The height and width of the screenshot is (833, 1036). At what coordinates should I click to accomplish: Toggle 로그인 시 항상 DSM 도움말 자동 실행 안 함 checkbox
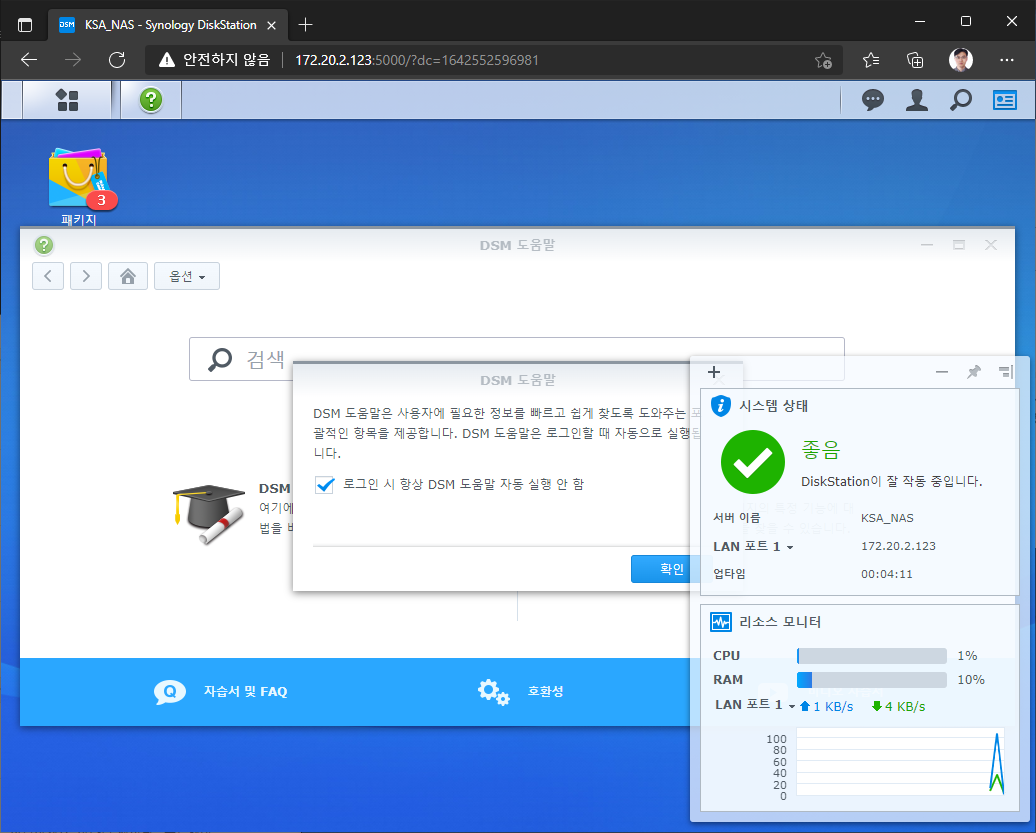(x=324, y=484)
